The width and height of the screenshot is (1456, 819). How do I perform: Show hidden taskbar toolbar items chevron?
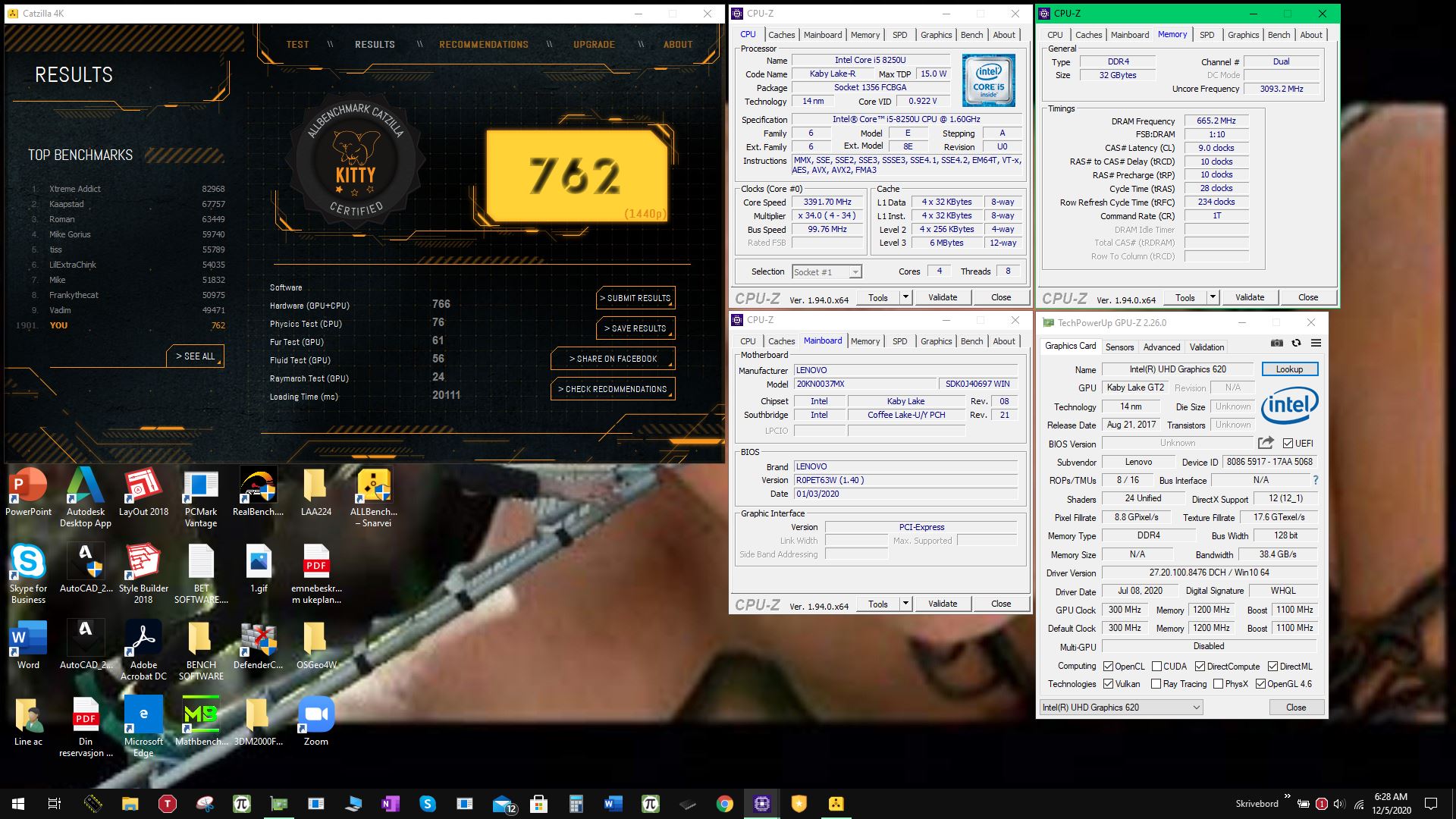(1287, 796)
